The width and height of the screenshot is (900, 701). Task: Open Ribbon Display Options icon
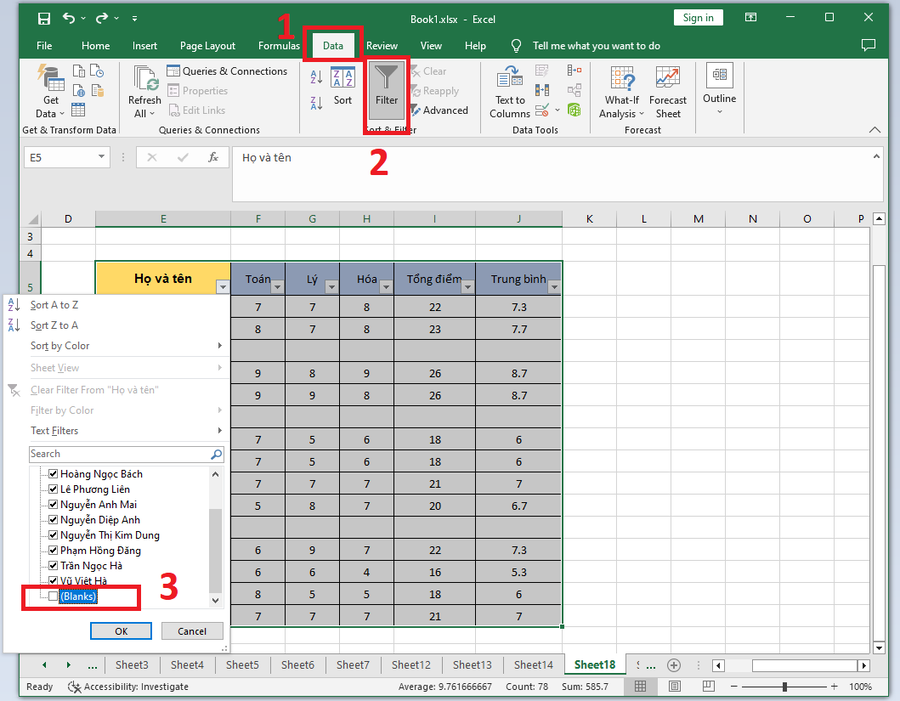pyautogui.click(x=751, y=18)
